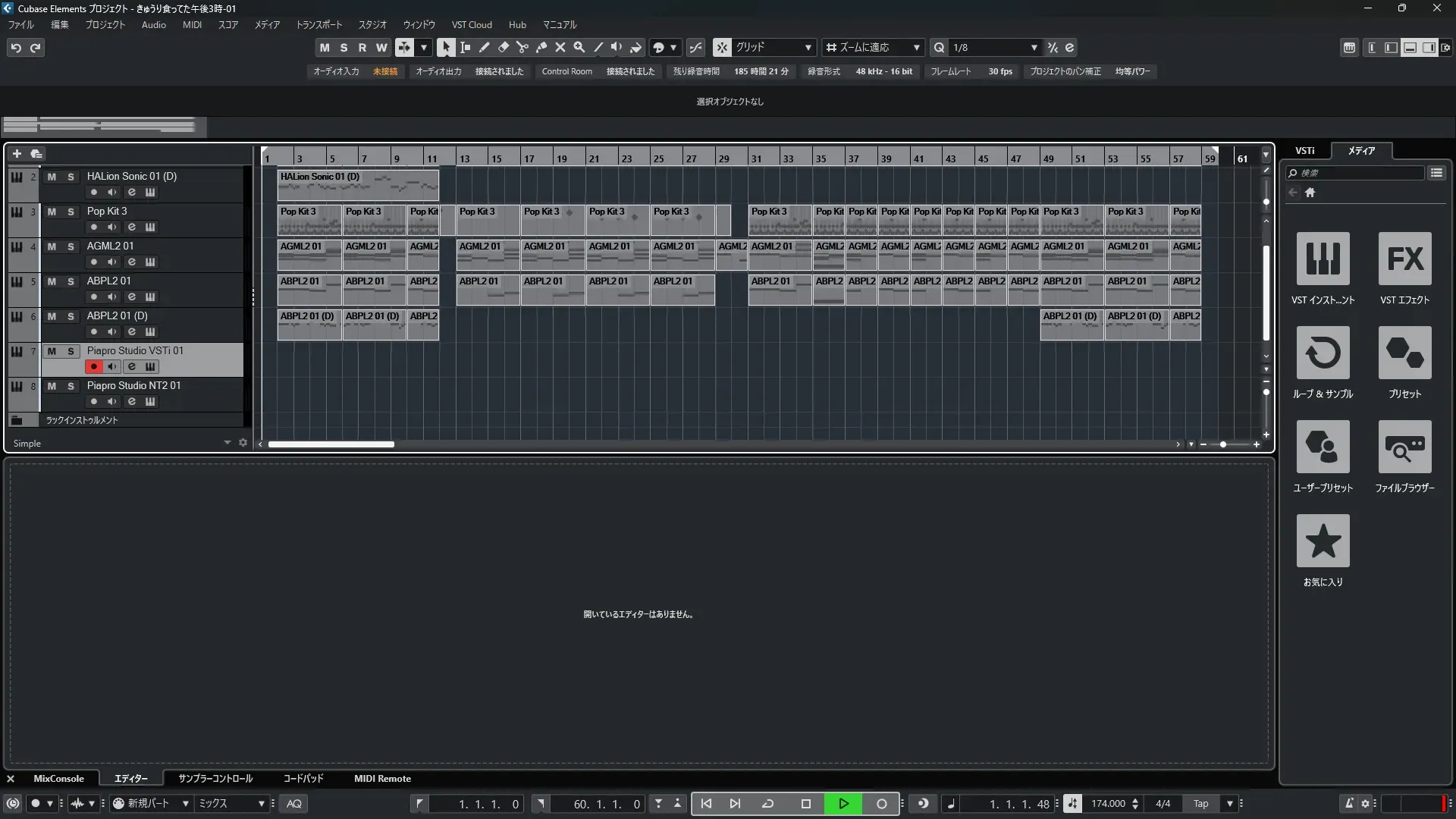Select the Scissors split tool

tap(522, 47)
